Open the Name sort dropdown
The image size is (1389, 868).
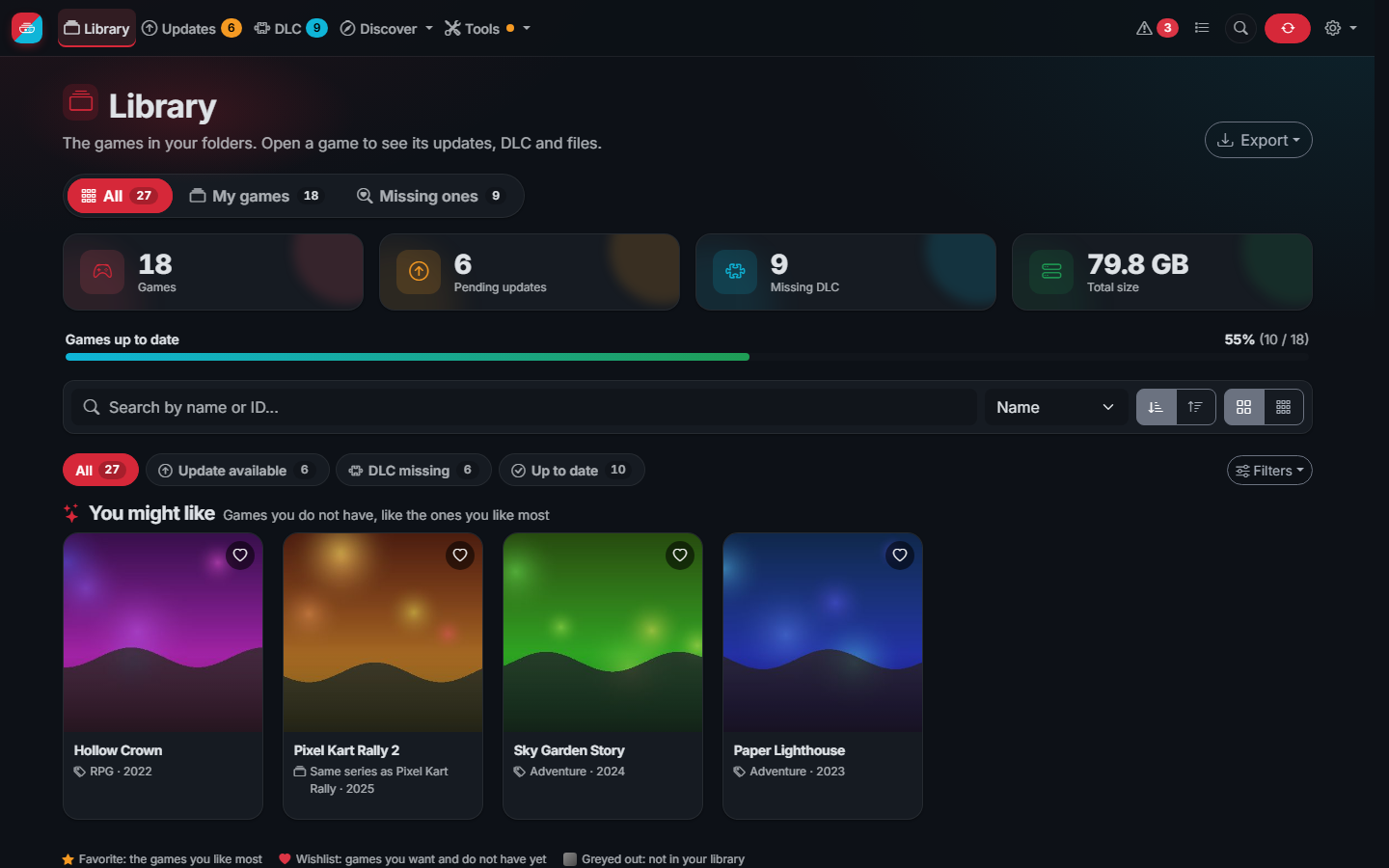(1056, 407)
